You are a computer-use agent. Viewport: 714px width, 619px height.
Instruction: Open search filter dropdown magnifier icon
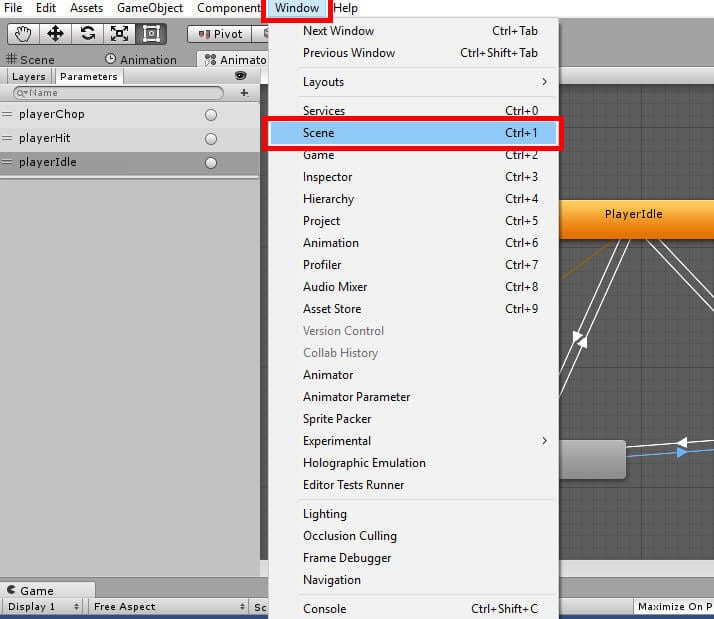pos(22,93)
